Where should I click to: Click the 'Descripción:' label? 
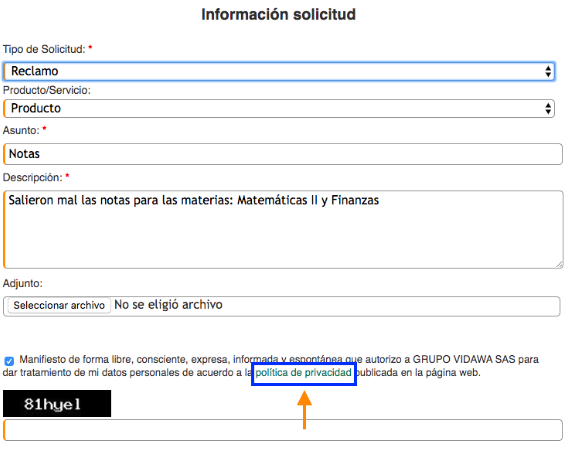[33, 178]
